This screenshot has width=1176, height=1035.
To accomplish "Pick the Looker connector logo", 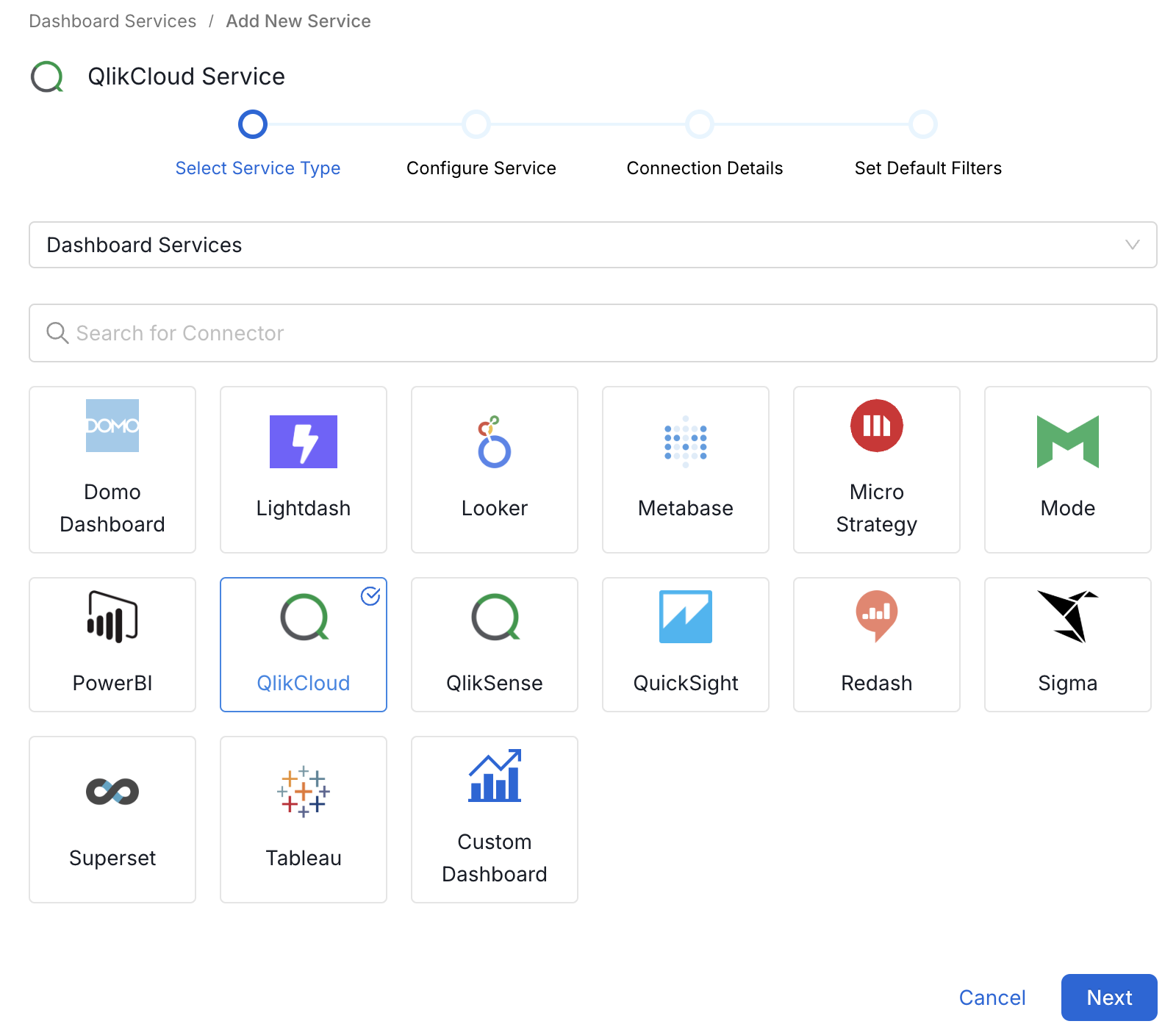I will [x=495, y=442].
